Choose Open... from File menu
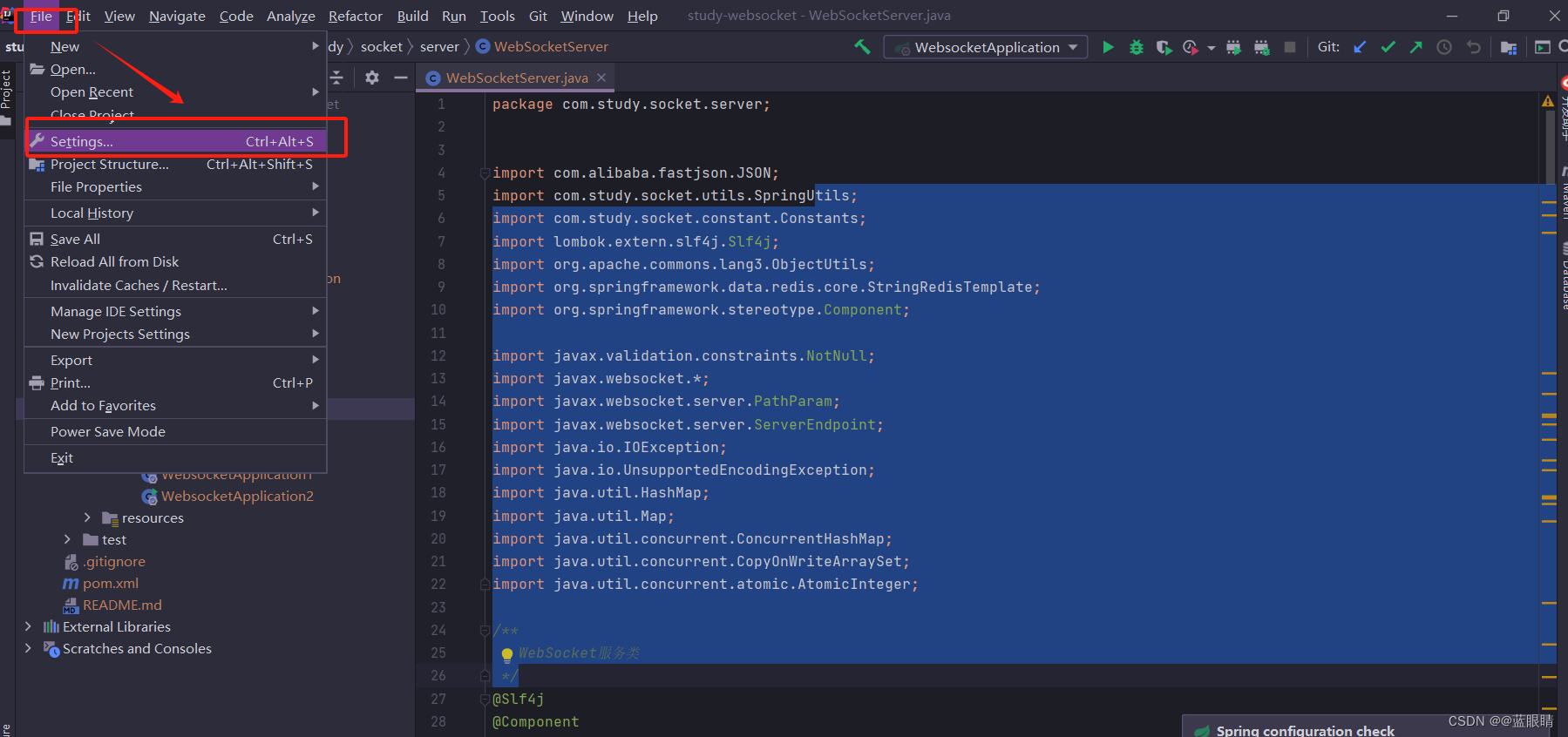The image size is (1568, 737). 175,69
